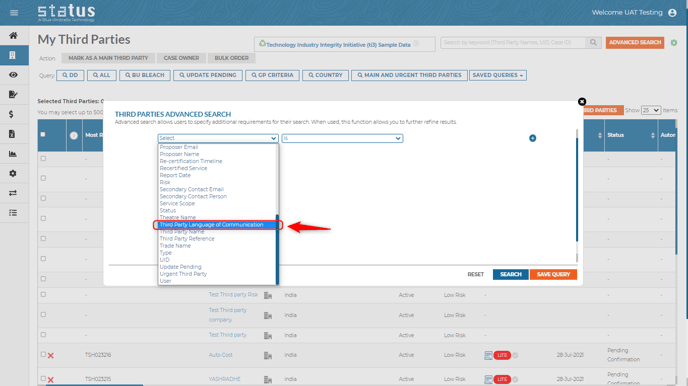Viewport: 688px width, 386px height.
Task: Expand the Saved Queries dropdown
Action: pos(498,75)
